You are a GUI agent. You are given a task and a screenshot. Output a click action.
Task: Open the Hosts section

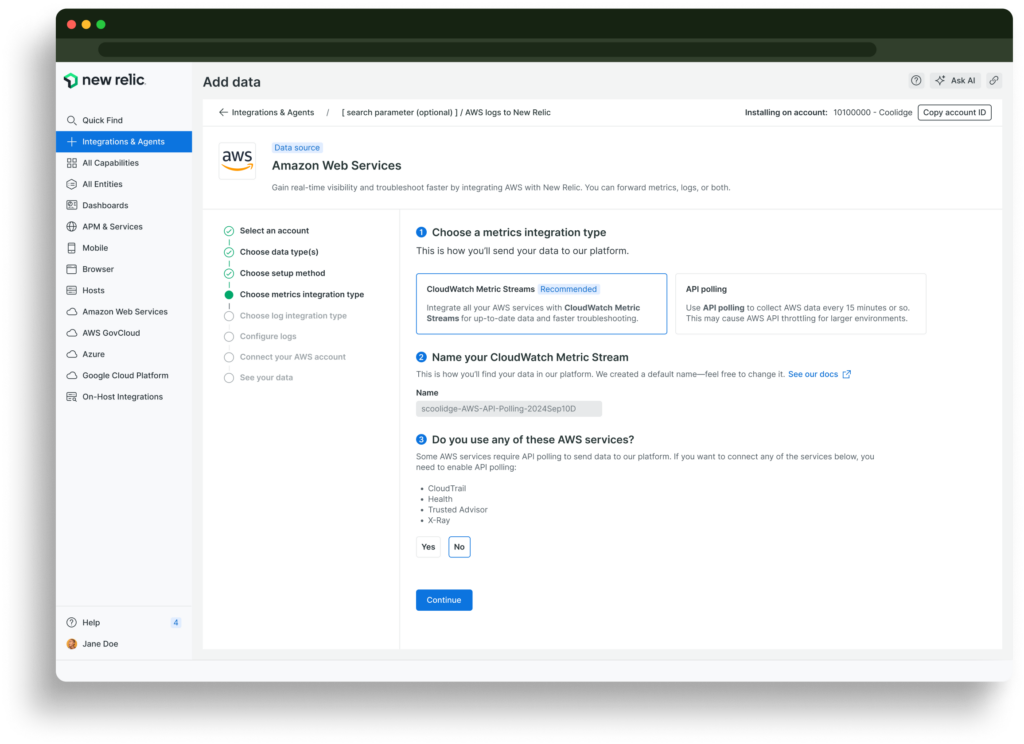point(124,290)
